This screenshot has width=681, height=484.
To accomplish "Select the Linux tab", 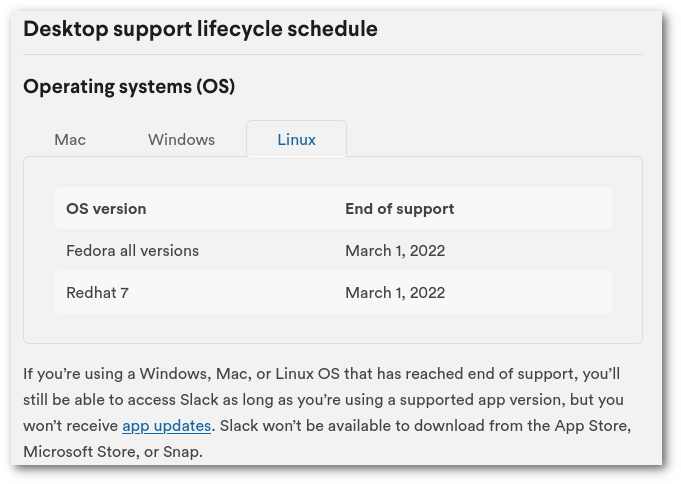I will [x=296, y=139].
